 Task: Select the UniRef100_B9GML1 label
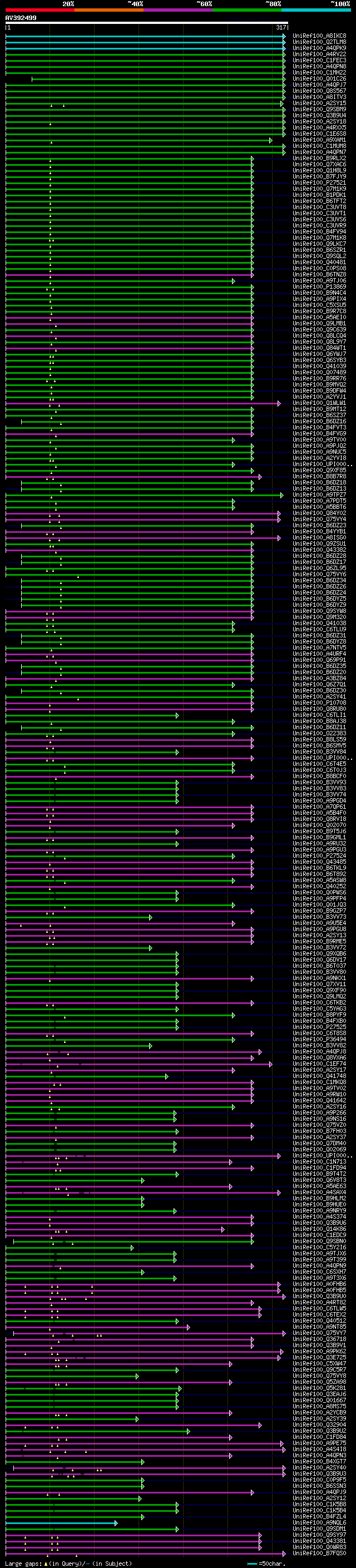319,838
